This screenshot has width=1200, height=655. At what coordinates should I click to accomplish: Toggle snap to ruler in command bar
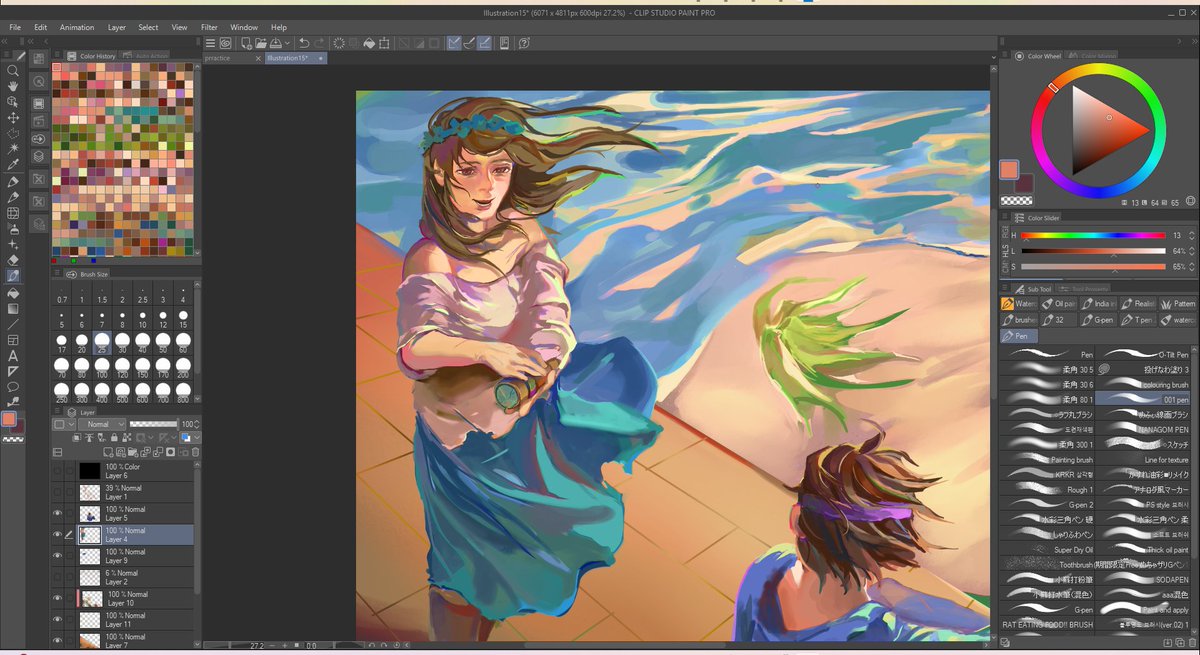click(454, 43)
